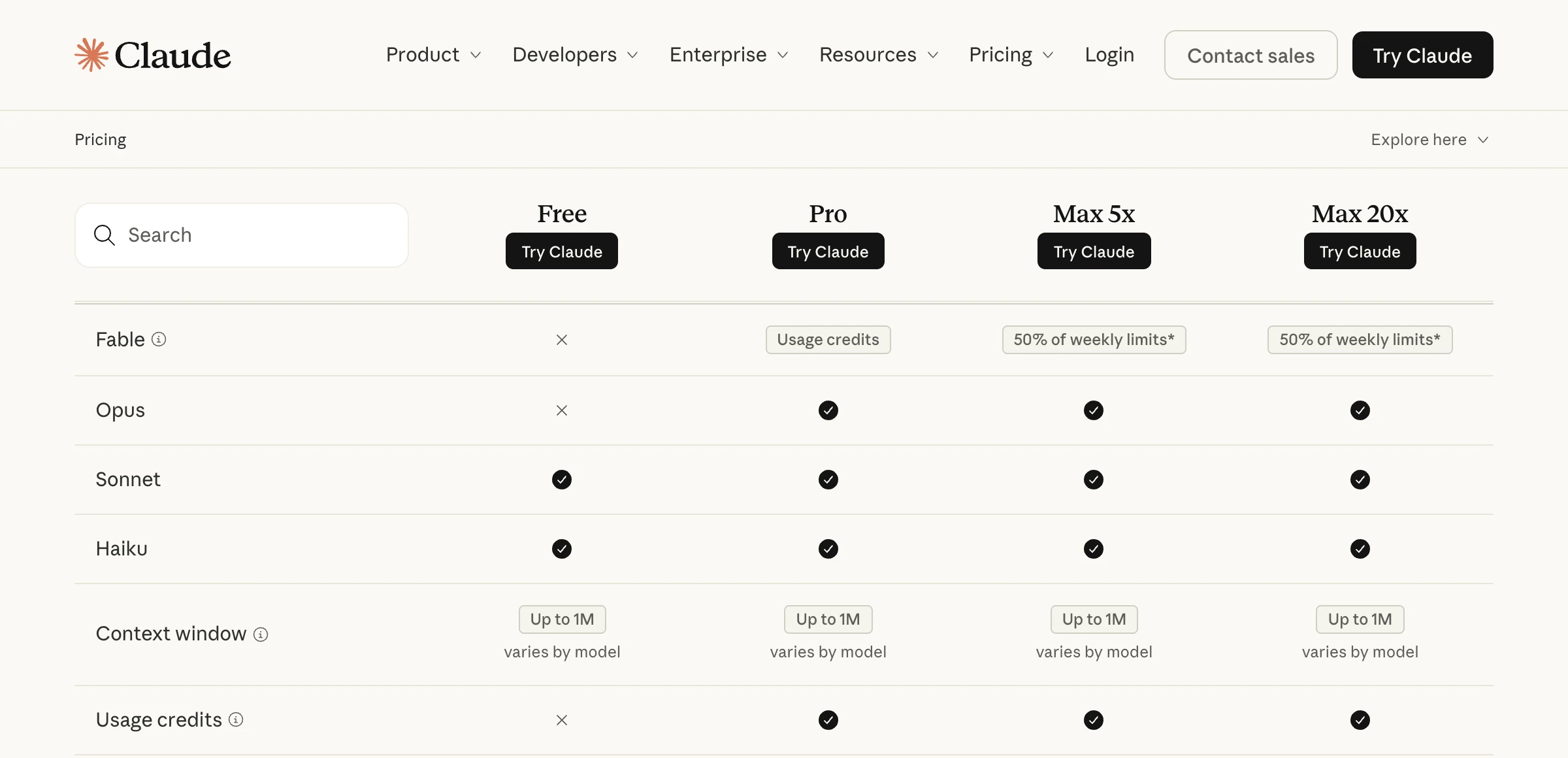Click the Fable X mark under Free
Viewport: 1568px width, 758px height.
click(x=562, y=340)
